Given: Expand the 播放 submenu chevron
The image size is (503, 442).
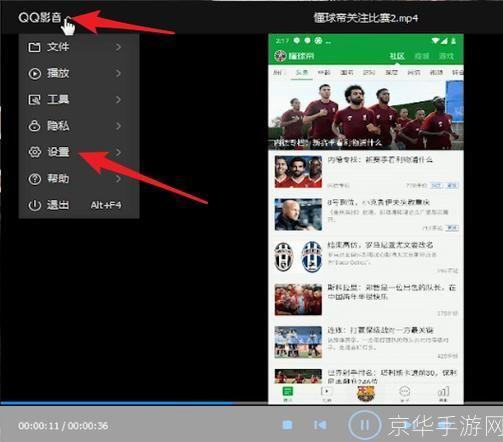Looking at the screenshot, I should [118, 73].
